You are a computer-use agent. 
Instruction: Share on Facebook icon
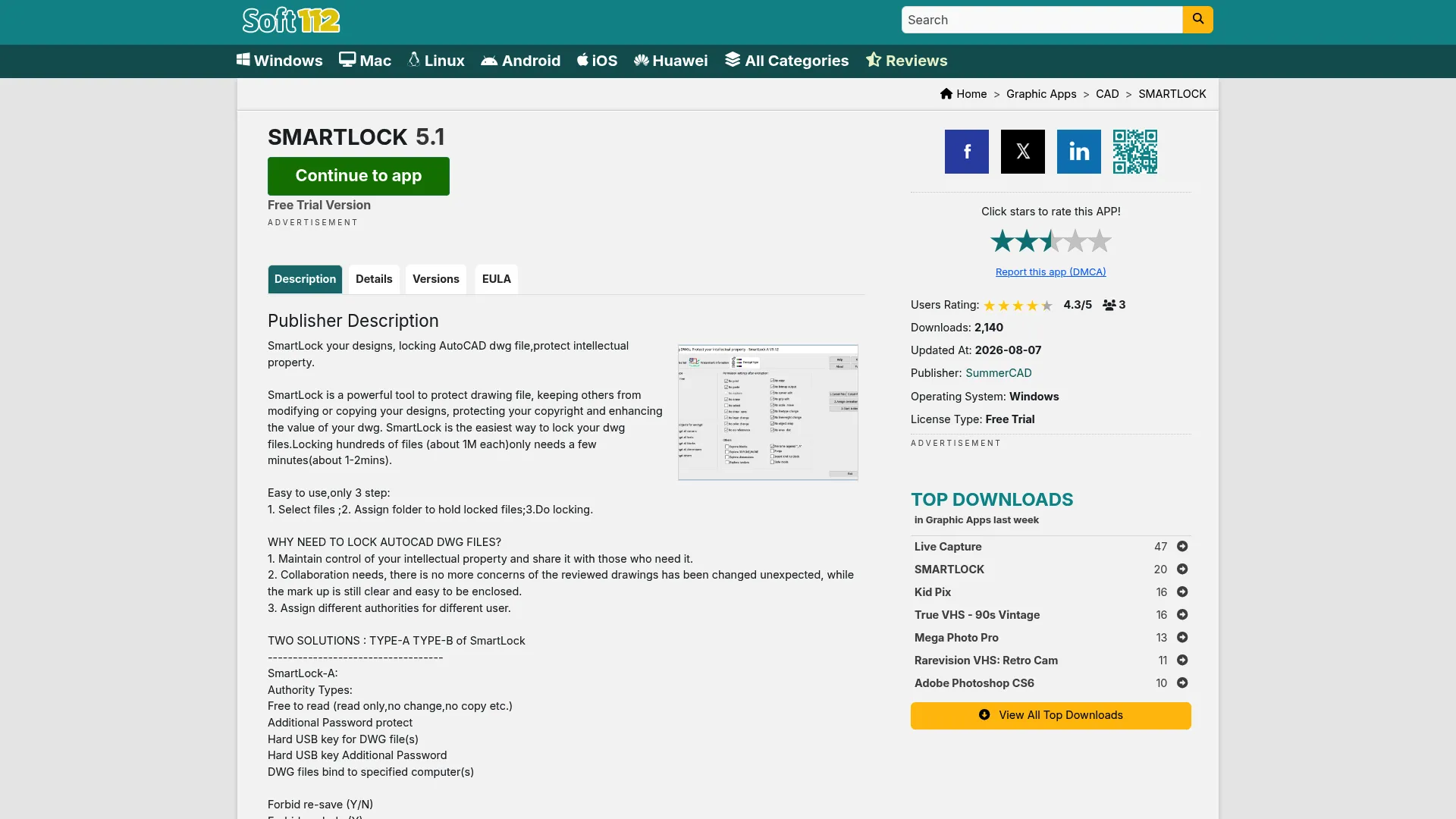coord(967,152)
